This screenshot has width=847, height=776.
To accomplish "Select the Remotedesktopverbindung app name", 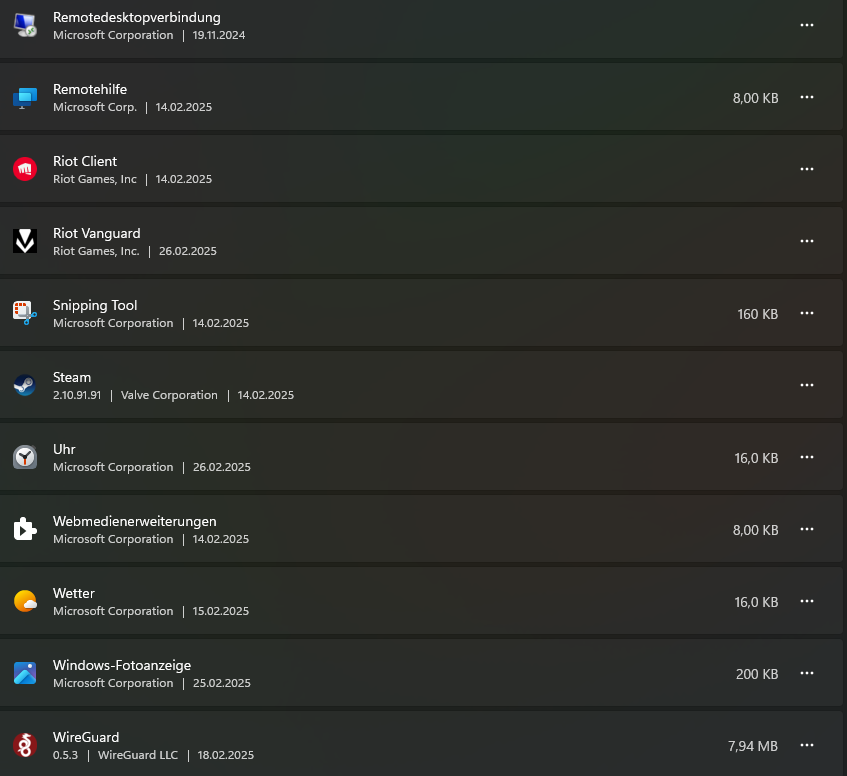I will click(x=137, y=18).
